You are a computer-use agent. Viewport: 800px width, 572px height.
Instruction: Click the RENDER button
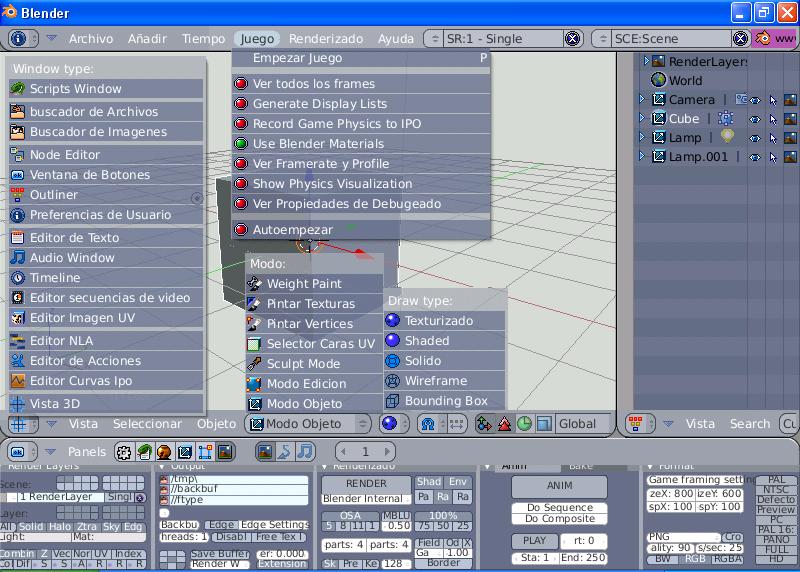click(366, 484)
